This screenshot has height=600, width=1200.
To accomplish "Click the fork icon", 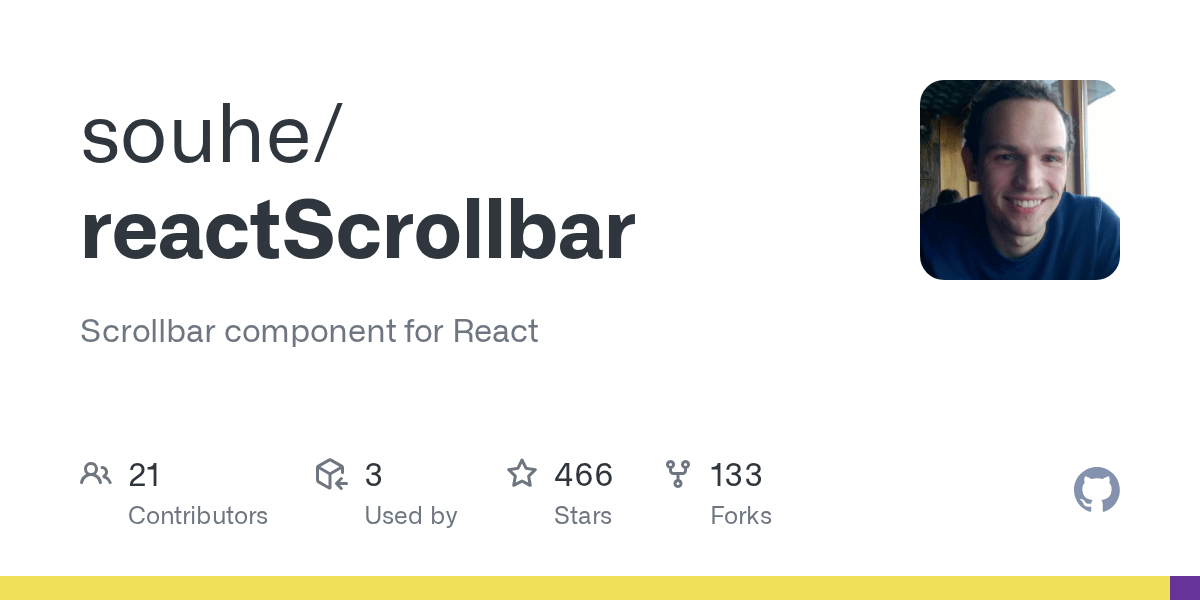I will tap(678, 474).
